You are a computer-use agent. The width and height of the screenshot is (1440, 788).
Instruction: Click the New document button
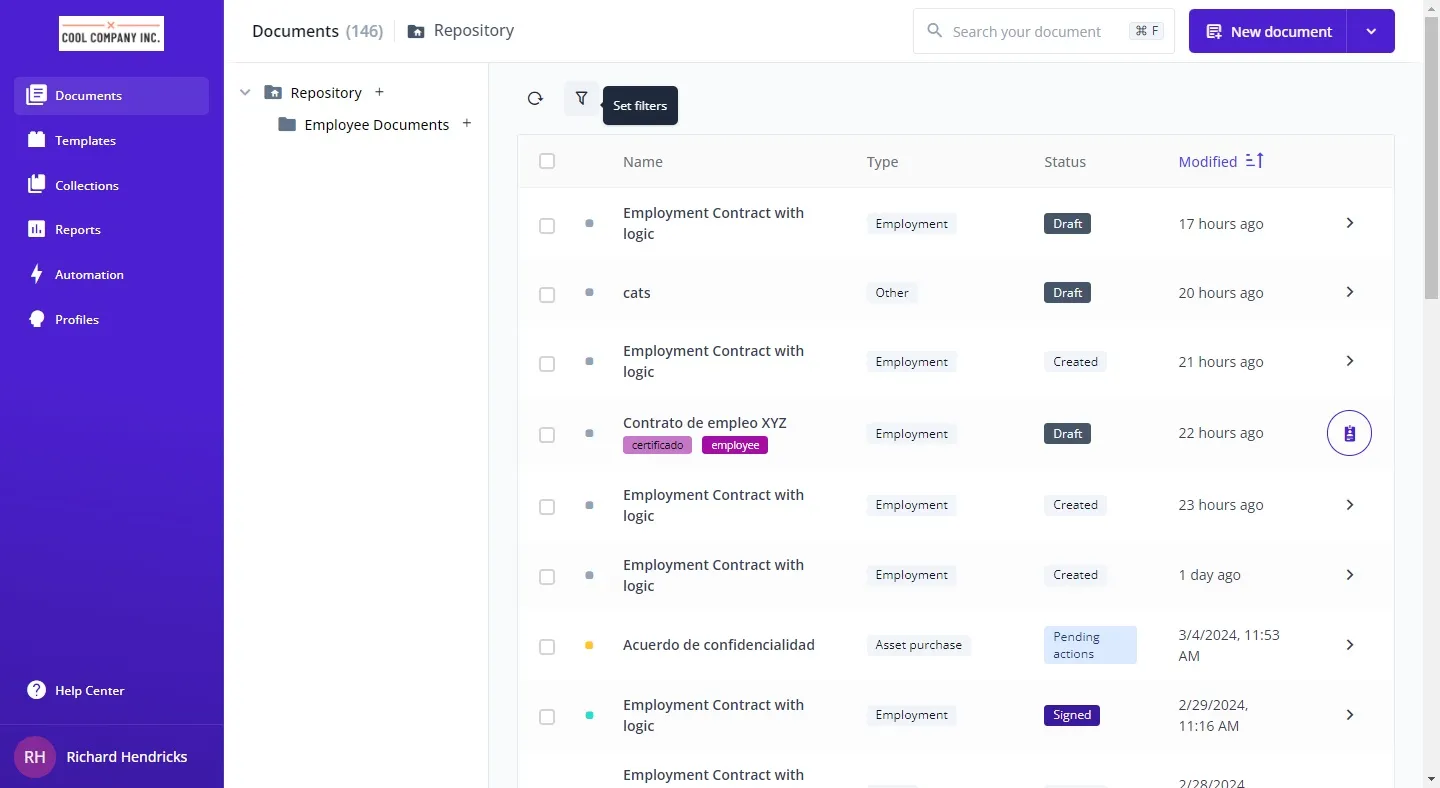(1268, 32)
